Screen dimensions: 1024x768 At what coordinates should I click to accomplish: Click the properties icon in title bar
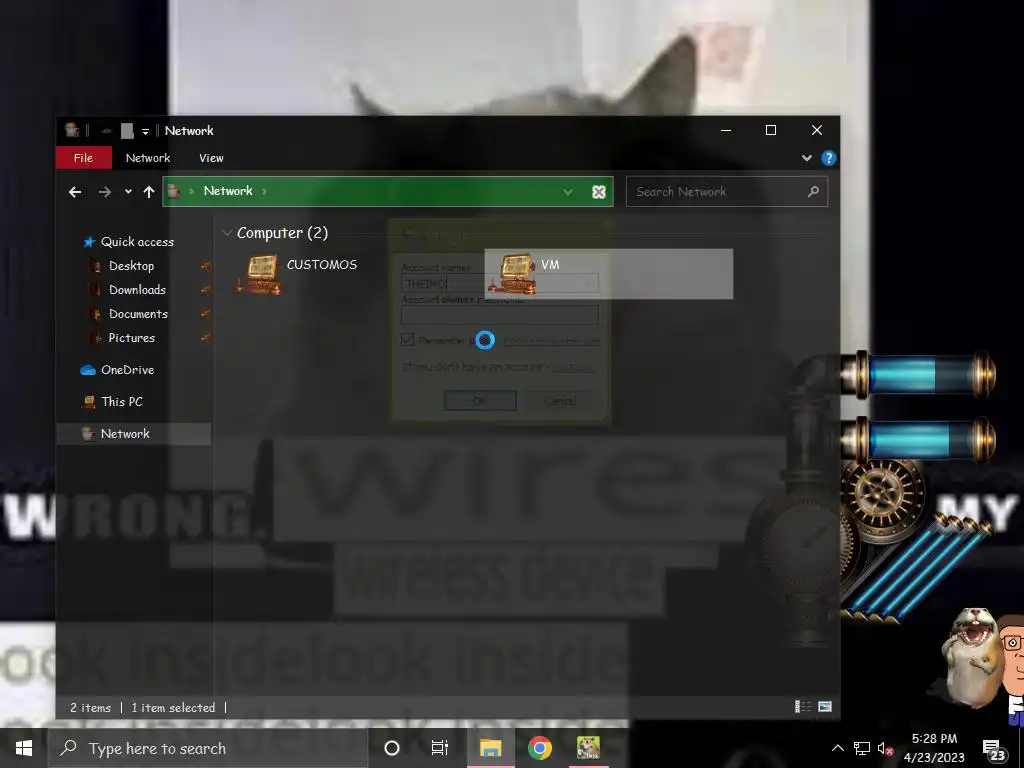coord(106,131)
